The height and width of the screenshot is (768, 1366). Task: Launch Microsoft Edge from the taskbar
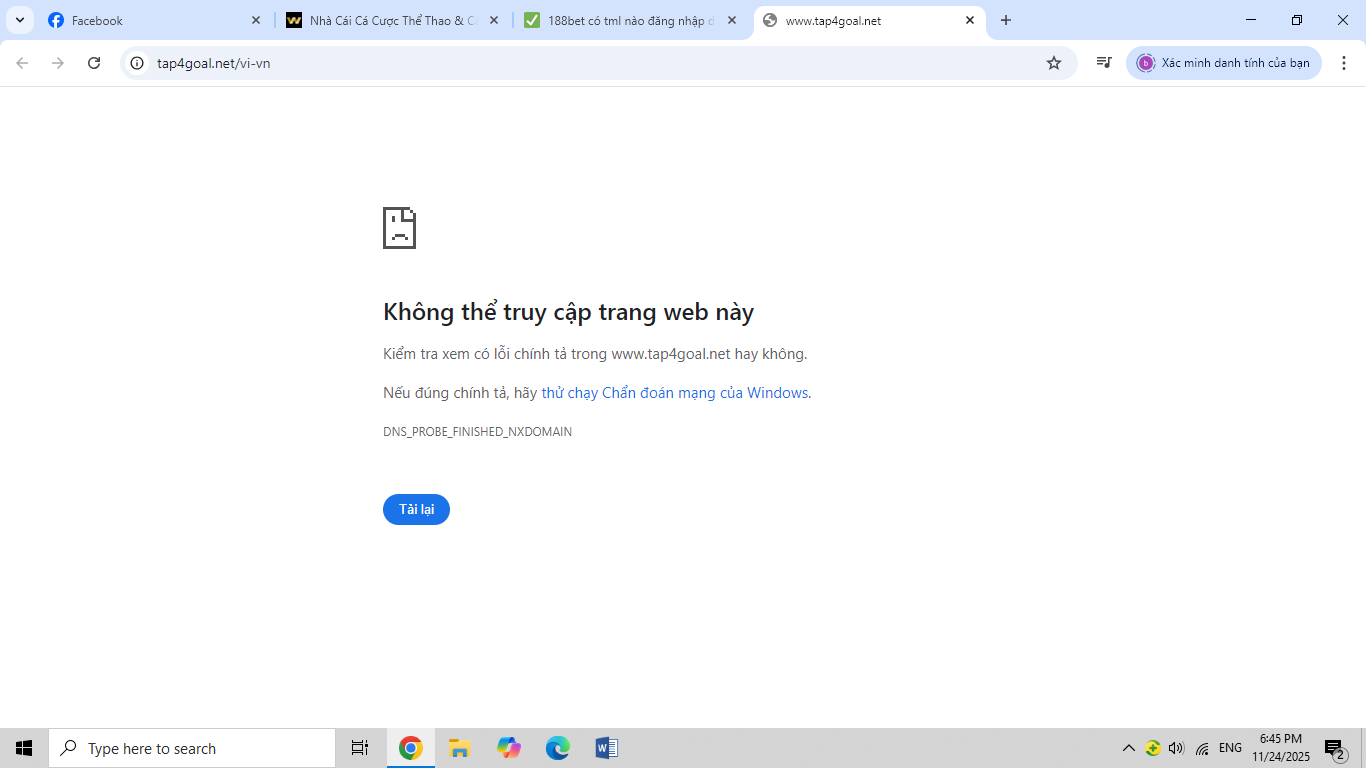pyautogui.click(x=557, y=748)
